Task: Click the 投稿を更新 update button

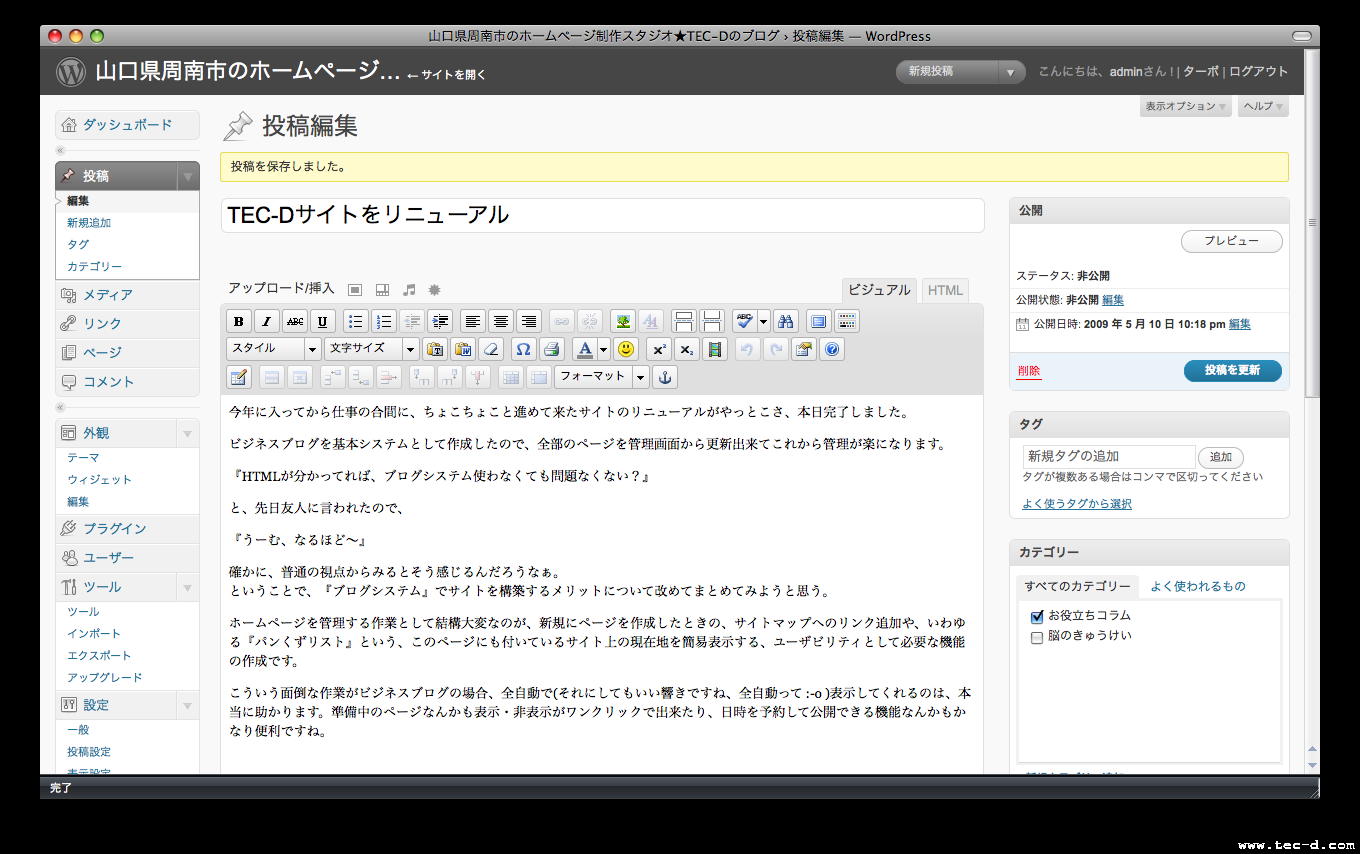Action: [x=1232, y=370]
